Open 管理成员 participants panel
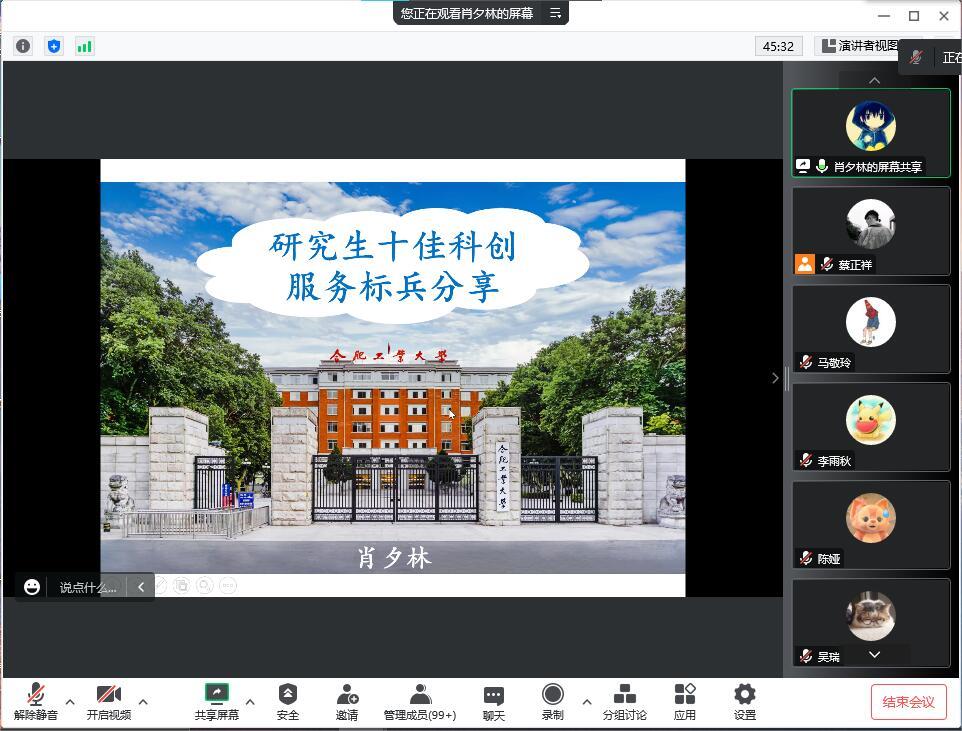 click(420, 702)
